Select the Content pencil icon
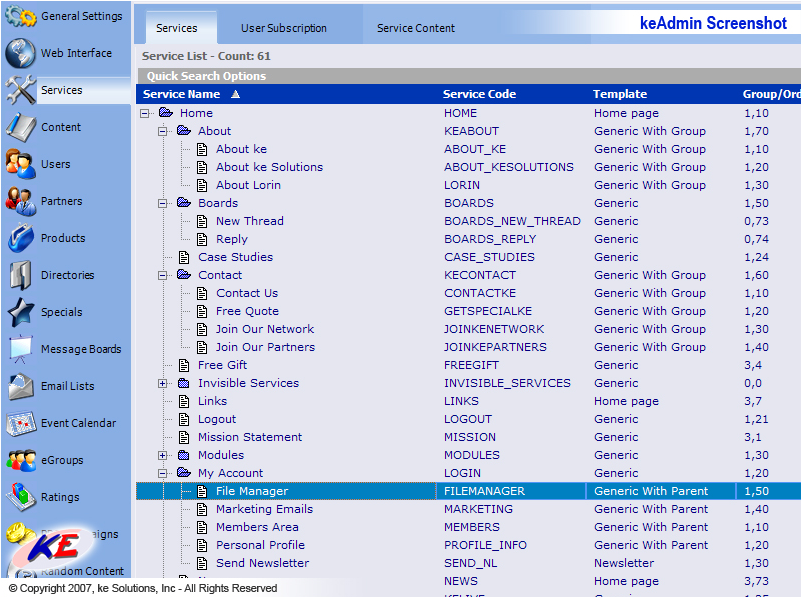The height and width of the screenshot is (597, 802). [21, 128]
